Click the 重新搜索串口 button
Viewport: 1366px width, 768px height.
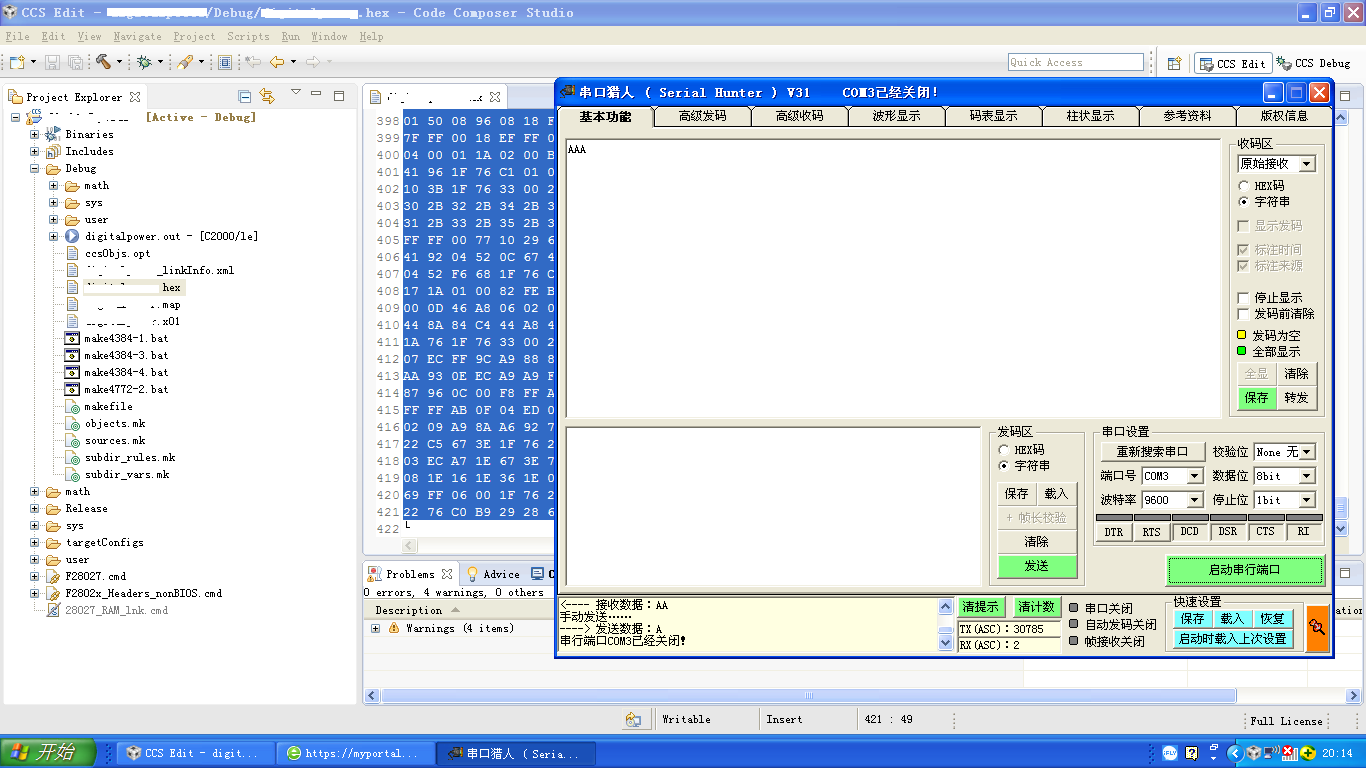pyautogui.click(x=1152, y=452)
